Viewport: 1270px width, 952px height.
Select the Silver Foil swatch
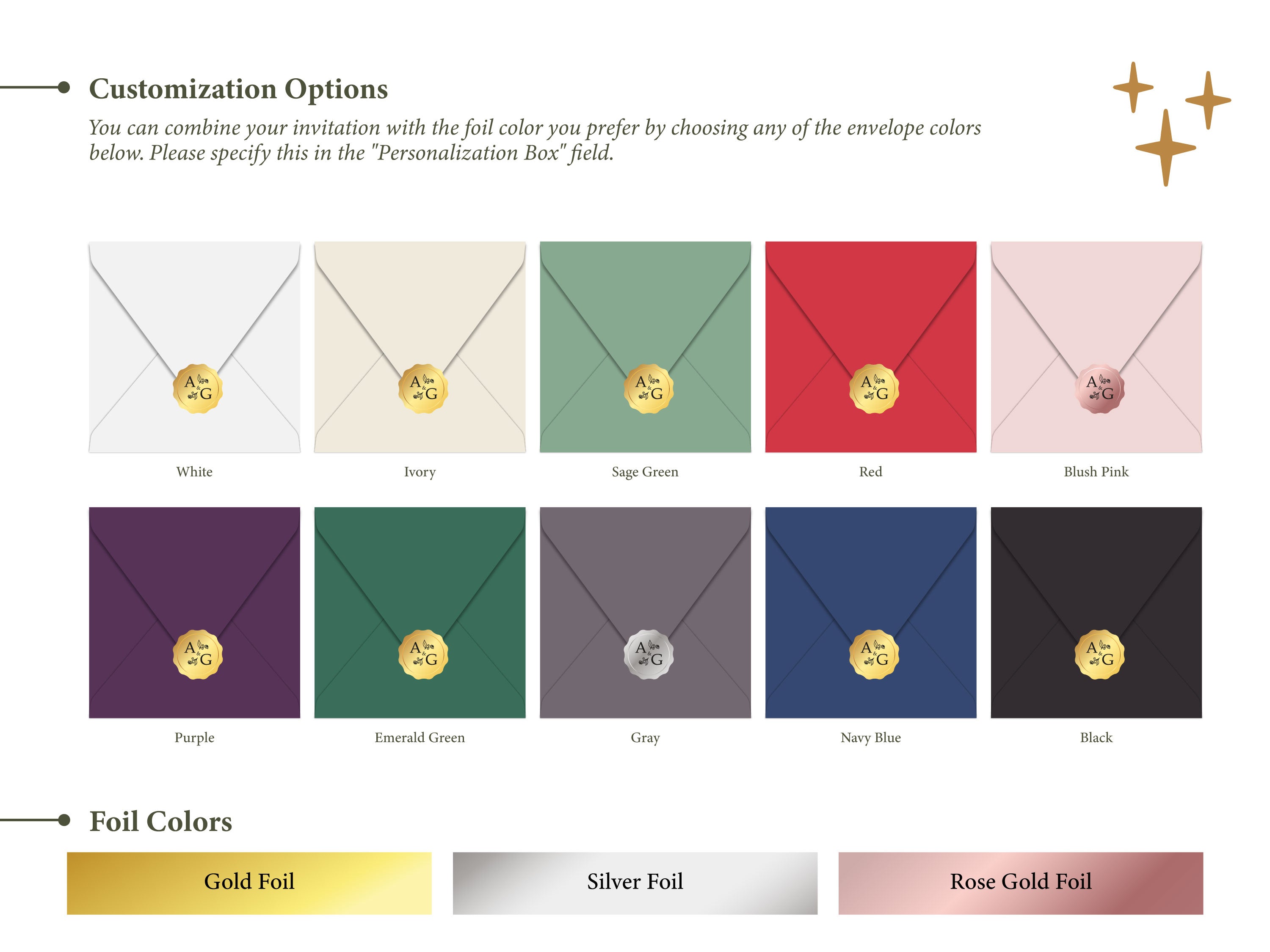coord(635,883)
